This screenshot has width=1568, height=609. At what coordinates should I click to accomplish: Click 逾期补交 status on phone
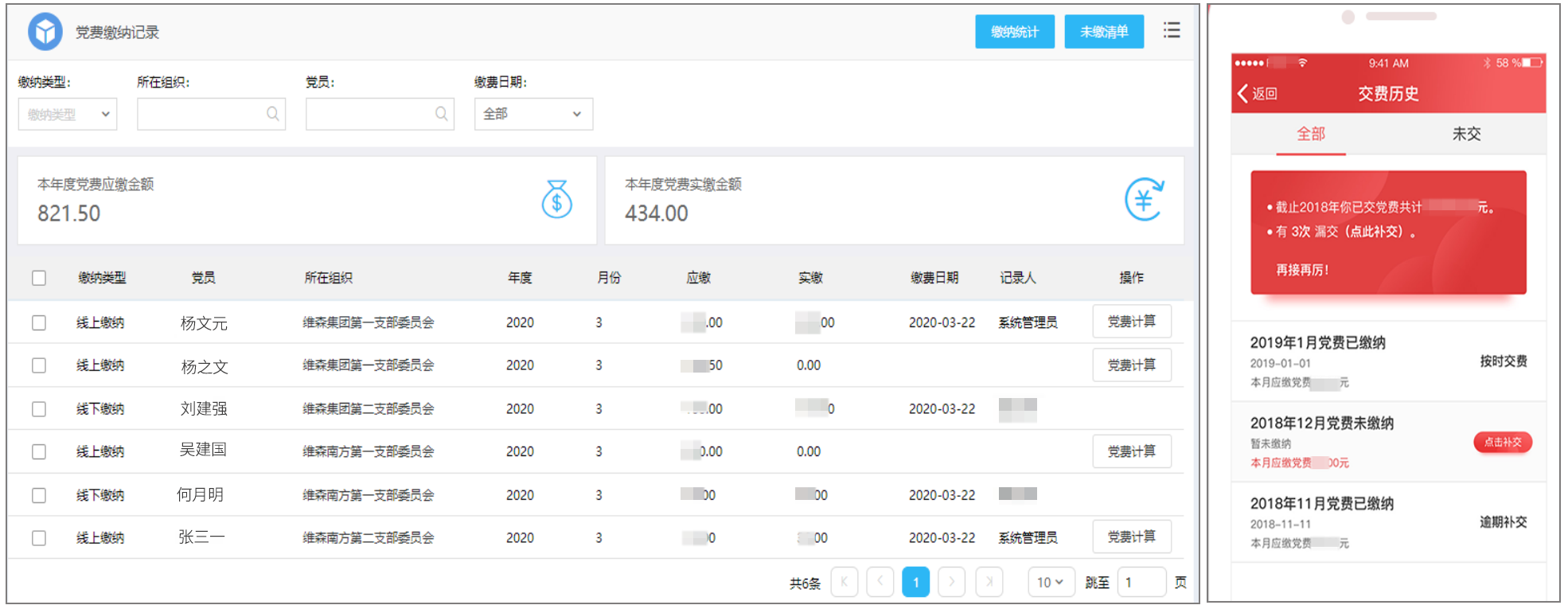1504,522
